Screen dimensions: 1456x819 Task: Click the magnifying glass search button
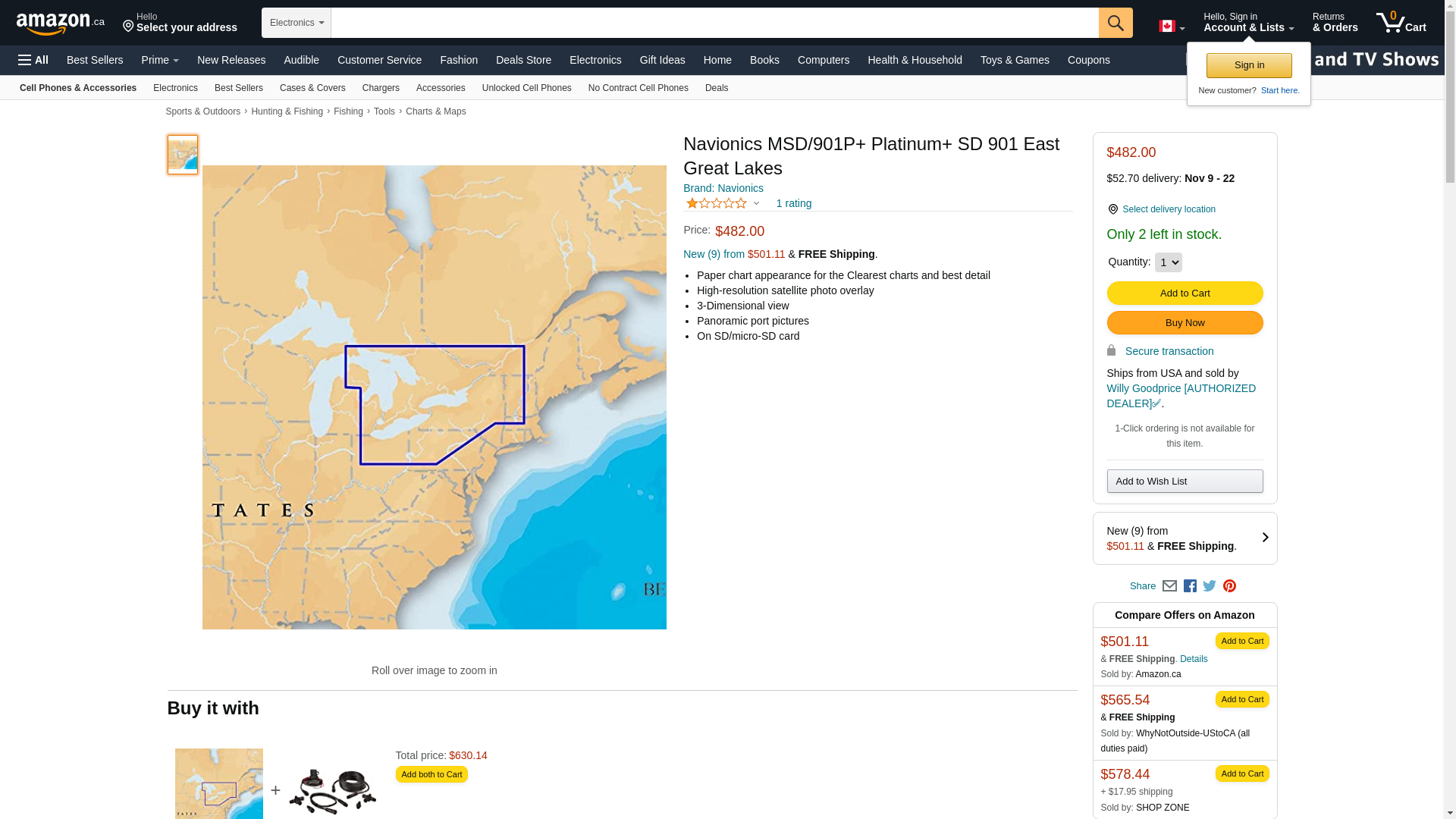tap(1115, 23)
